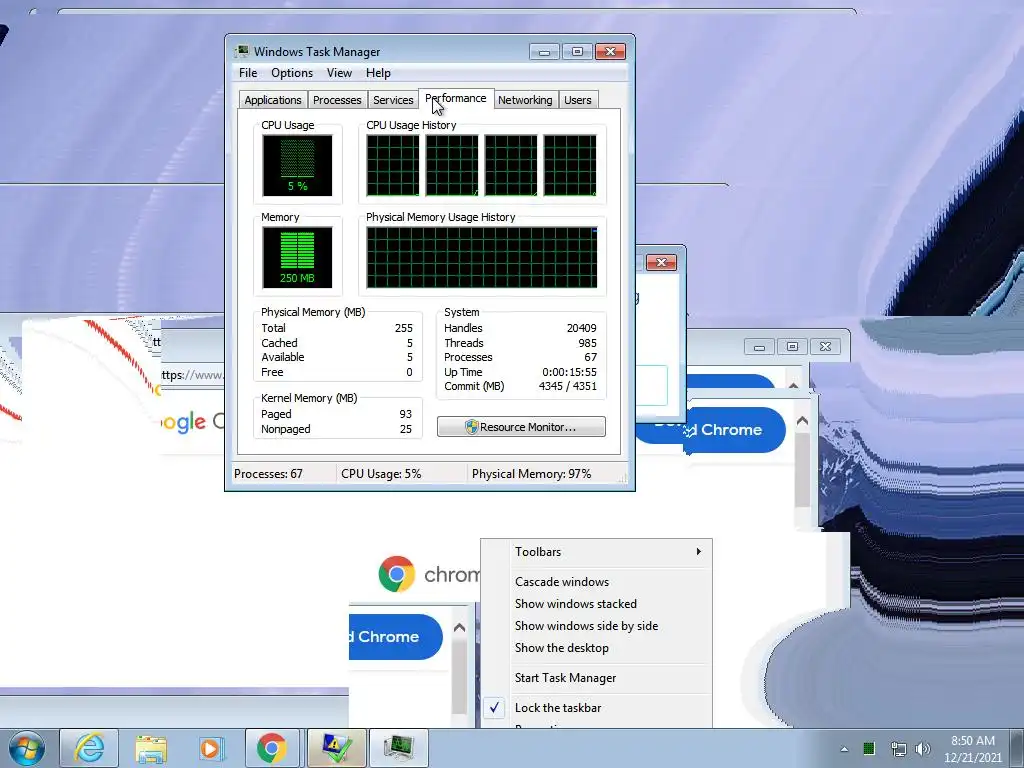Click the Show desktop strip at taskbar end
The image size is (1024, 768).
click(1017, 748)
